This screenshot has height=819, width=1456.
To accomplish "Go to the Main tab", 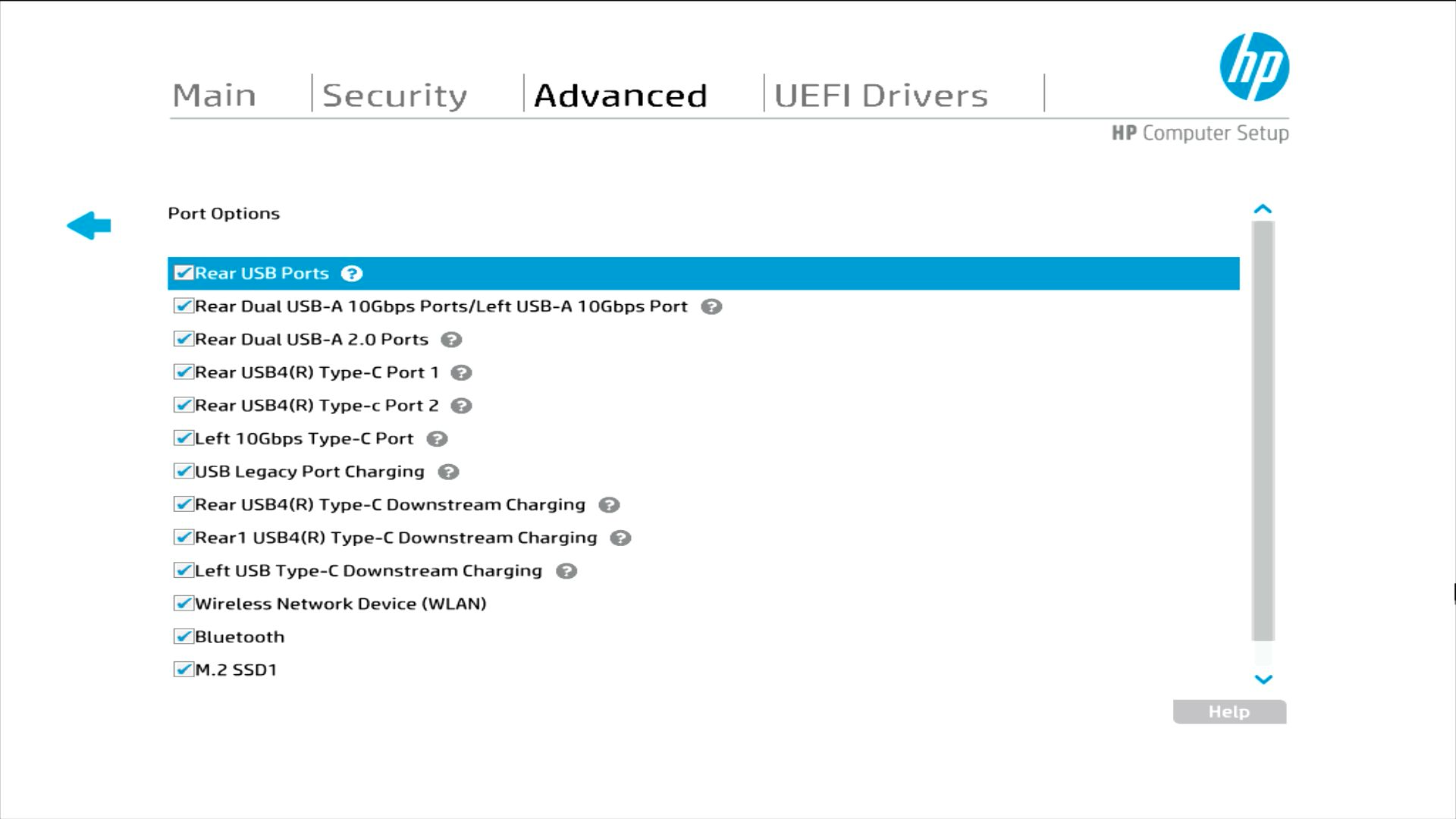I will (214, 96).
